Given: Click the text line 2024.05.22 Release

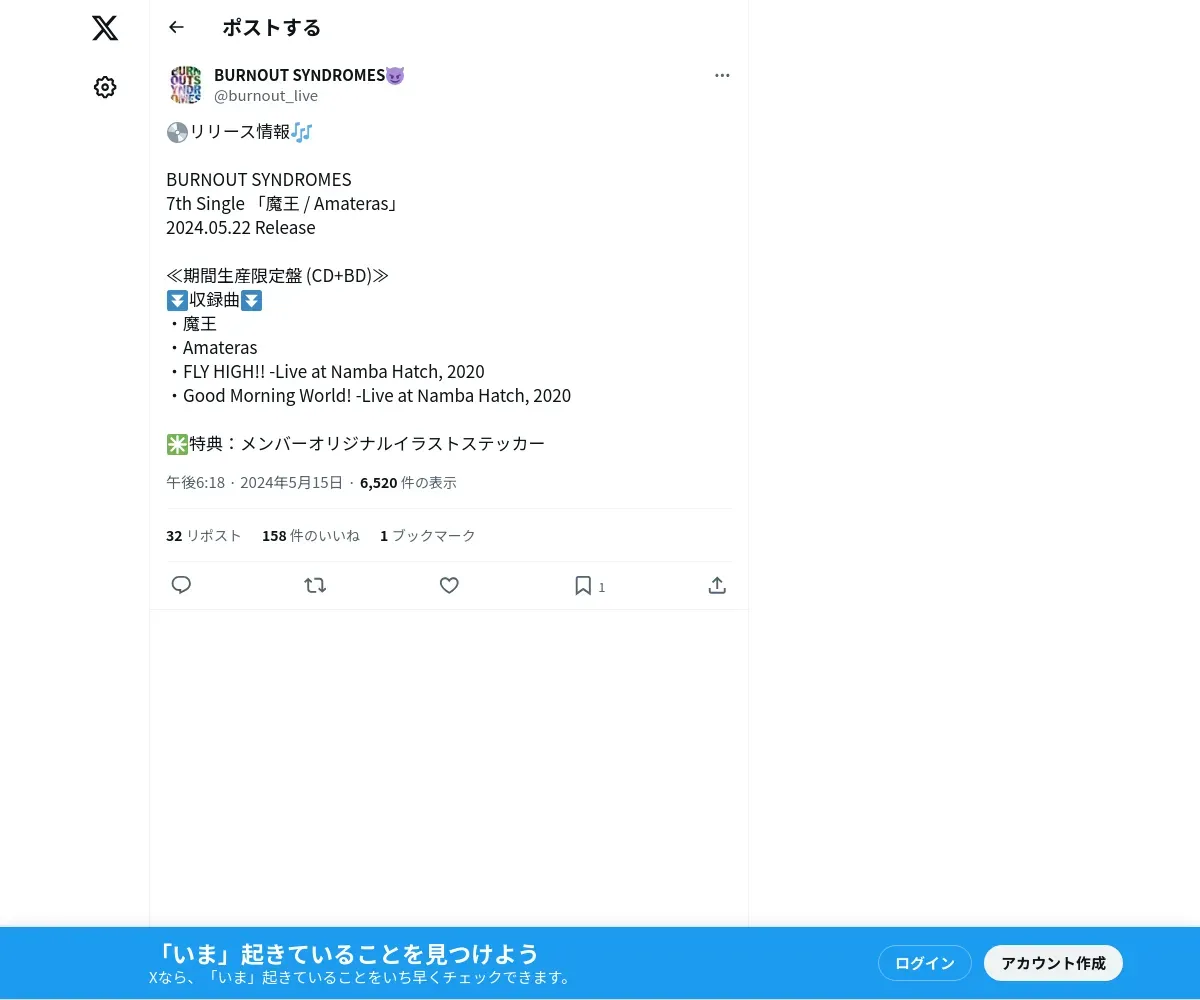Looking at the screenshot, I should coord(241,227).
